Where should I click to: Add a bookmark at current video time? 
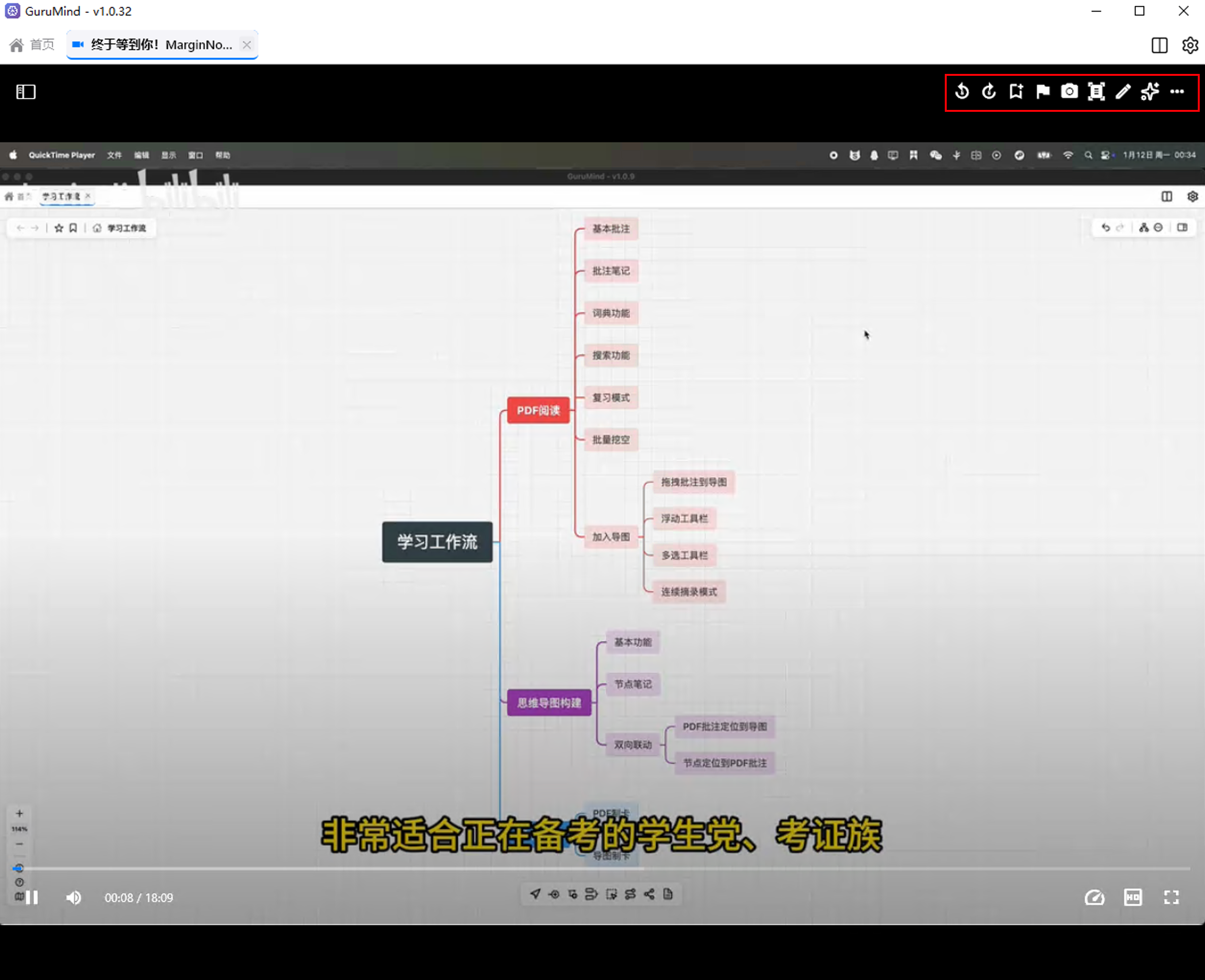1016,92
